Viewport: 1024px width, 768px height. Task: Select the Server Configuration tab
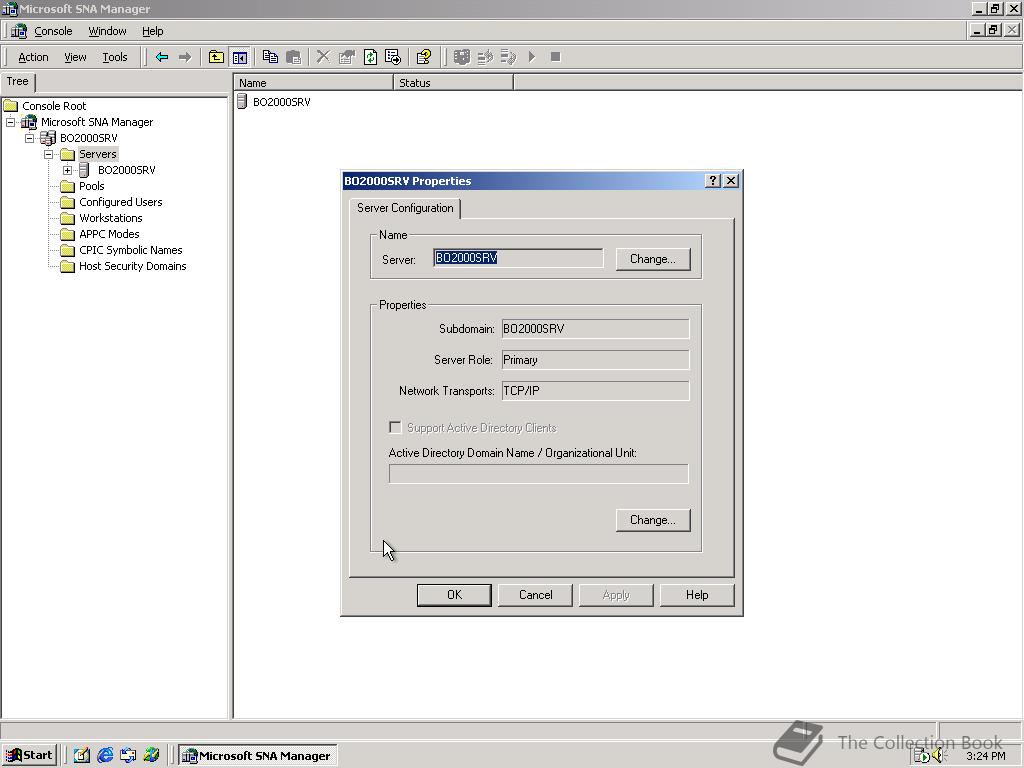(x=405, y=208)
